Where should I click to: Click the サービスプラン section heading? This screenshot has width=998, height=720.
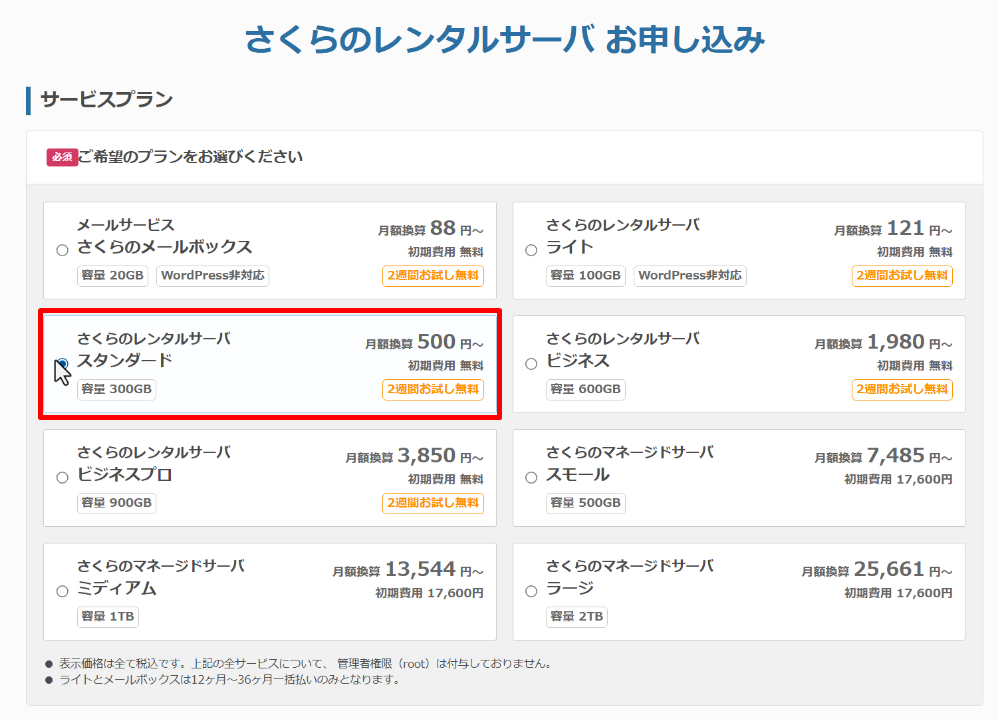pyautogui.click(x=106, y=100)
